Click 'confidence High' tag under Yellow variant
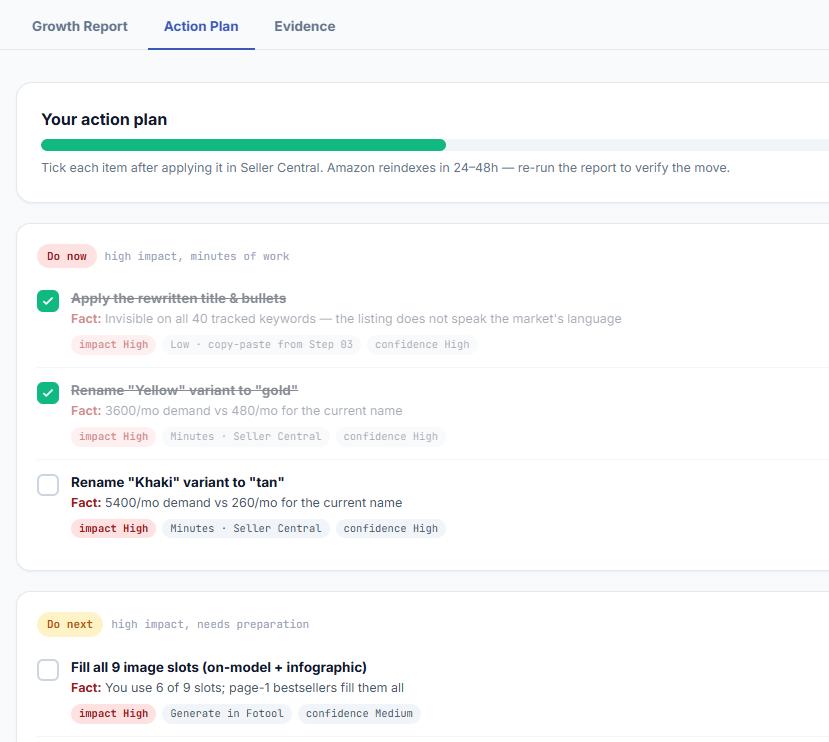This screenshot has height=742, width=829. tap(391, 436)
